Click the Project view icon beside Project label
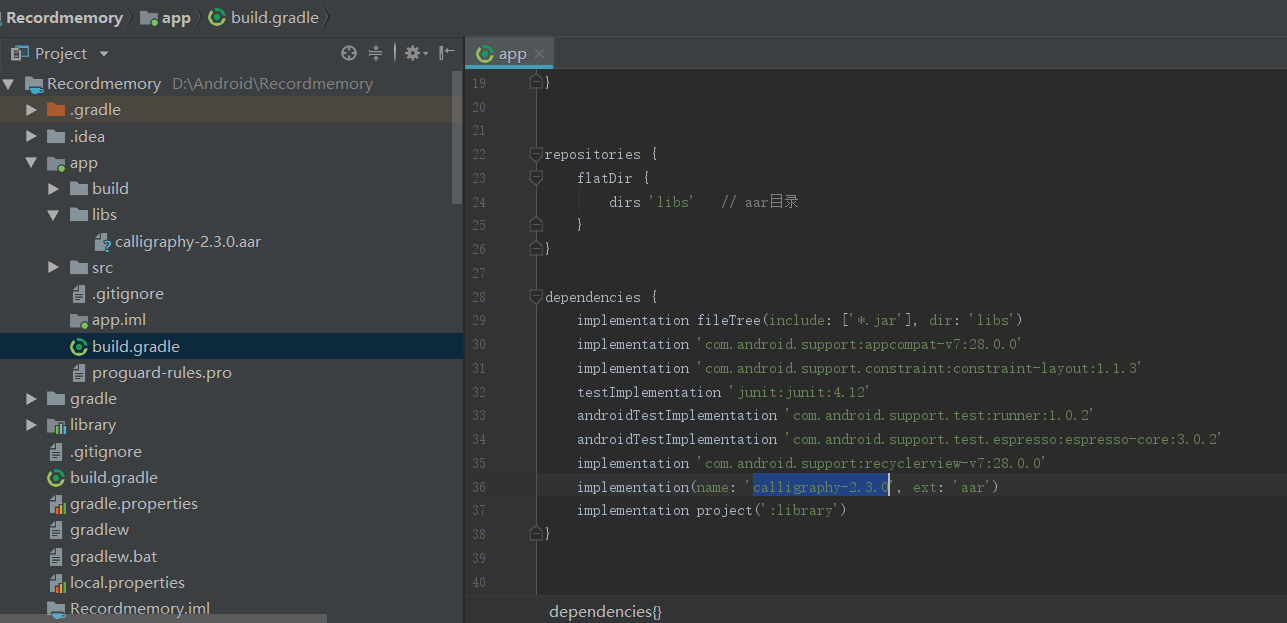This screenshot has width=1287, height=623. pyautogui.click(x=19, y=53)
